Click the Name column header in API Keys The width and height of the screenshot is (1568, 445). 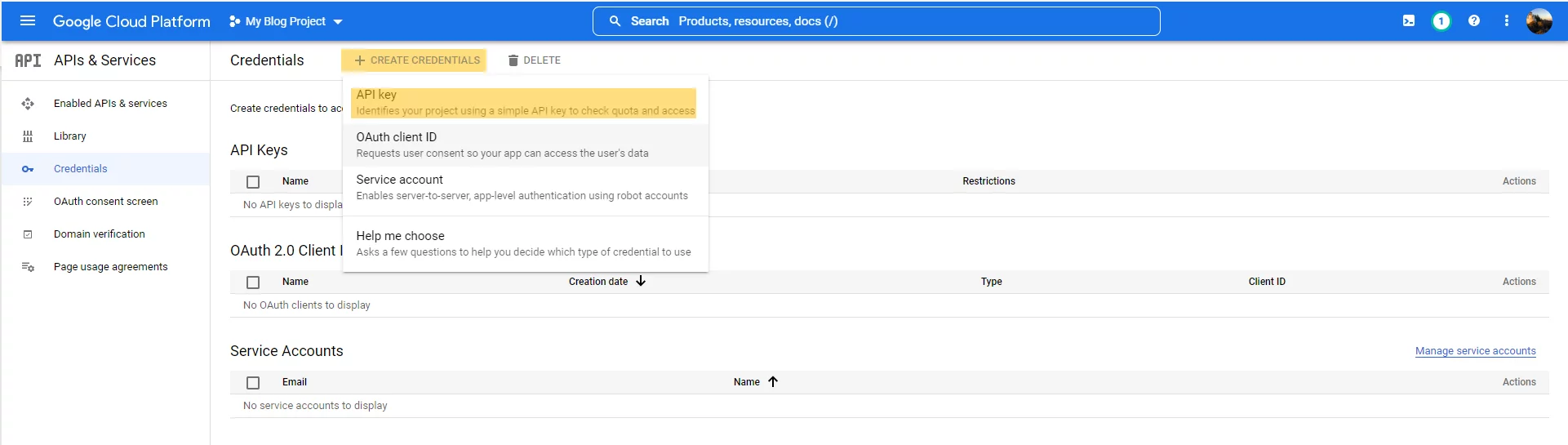coord(295,181)
